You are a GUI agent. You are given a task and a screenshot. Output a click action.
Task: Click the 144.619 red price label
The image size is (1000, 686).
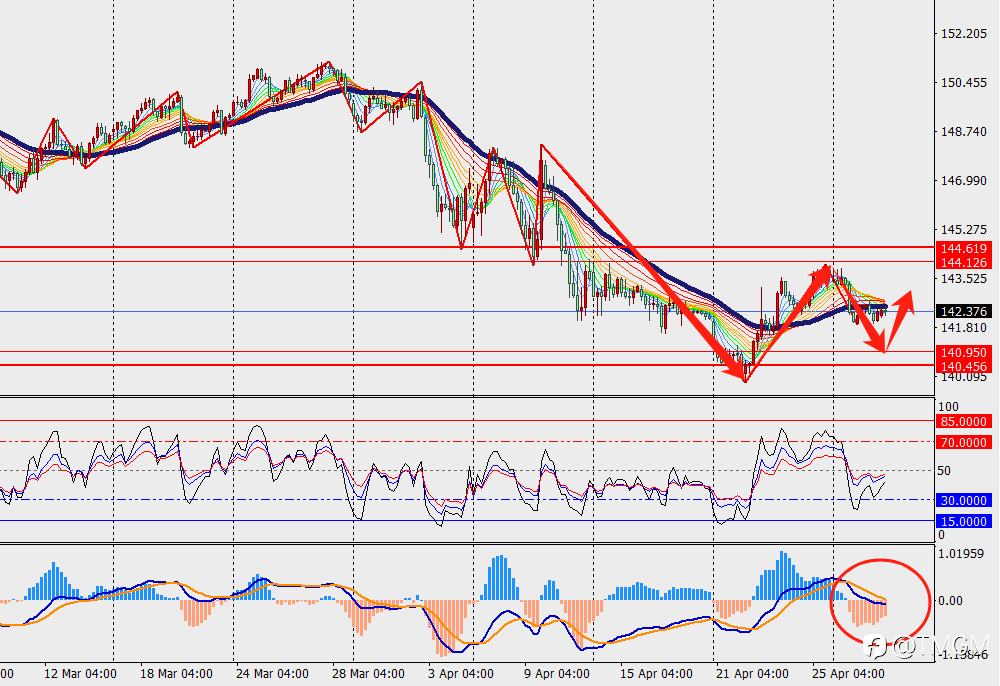964,249
